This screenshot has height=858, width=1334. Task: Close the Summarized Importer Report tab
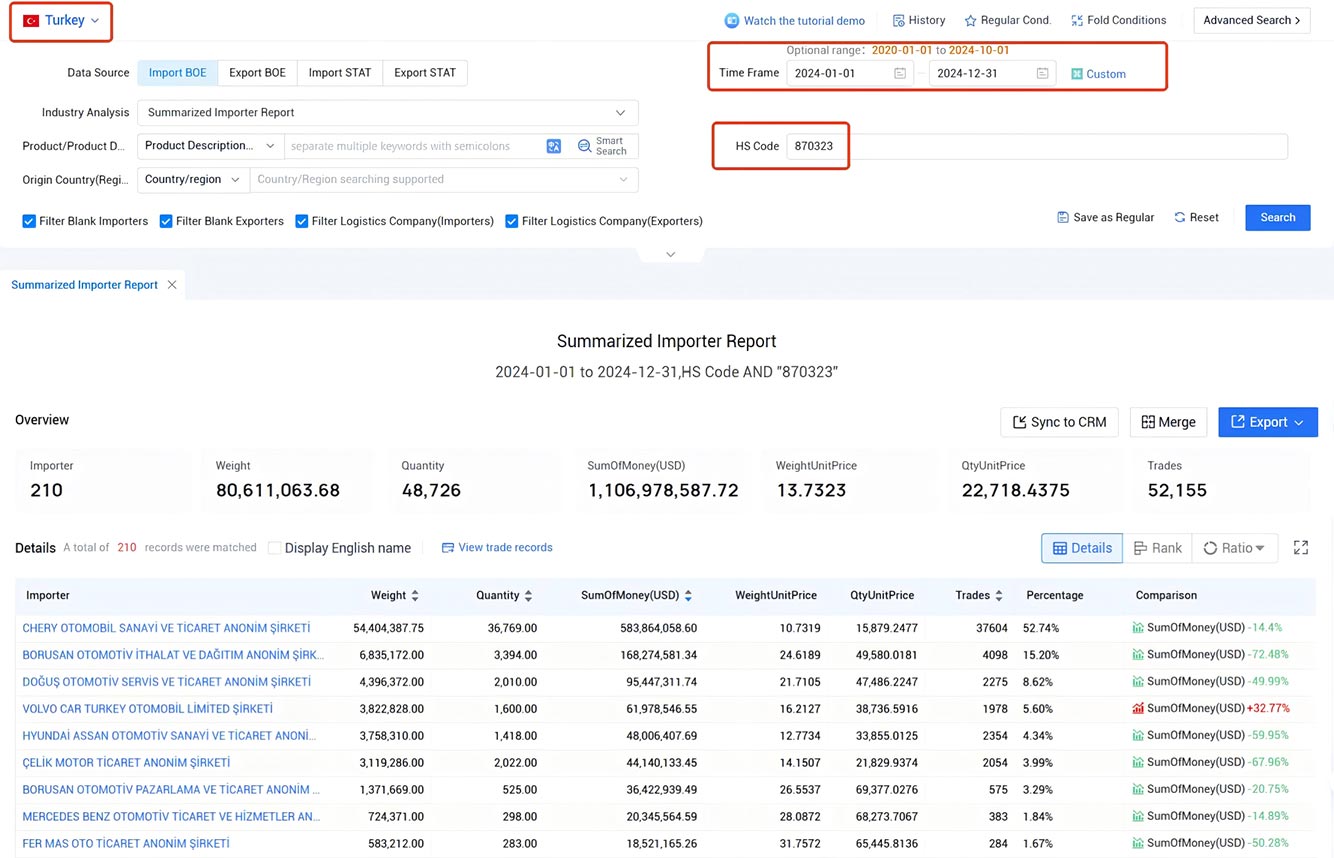[x=172, y=285]
